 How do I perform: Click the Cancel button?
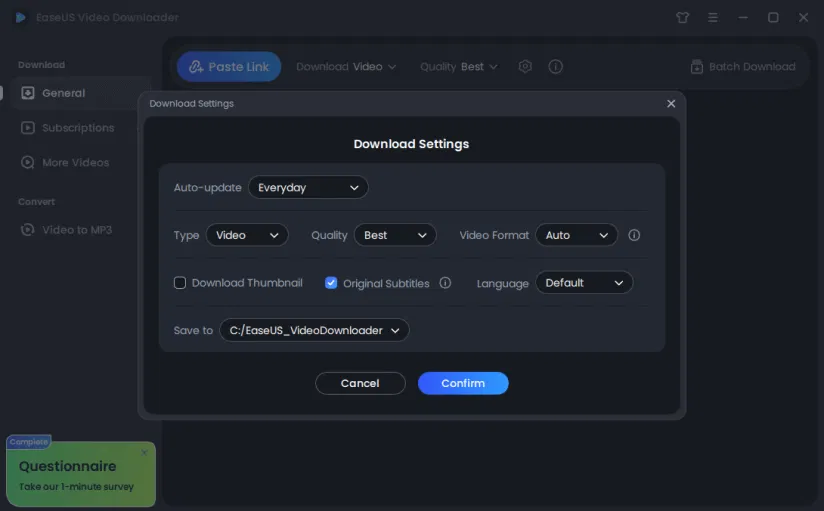(x=360, y=383)
